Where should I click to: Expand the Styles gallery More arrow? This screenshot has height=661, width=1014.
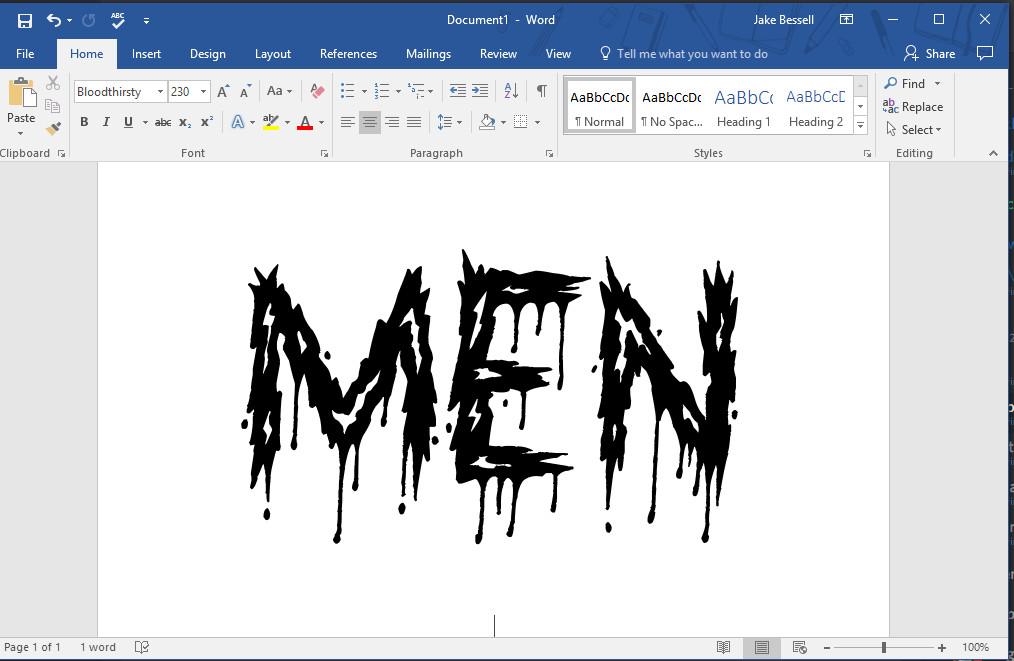[861, 125]
